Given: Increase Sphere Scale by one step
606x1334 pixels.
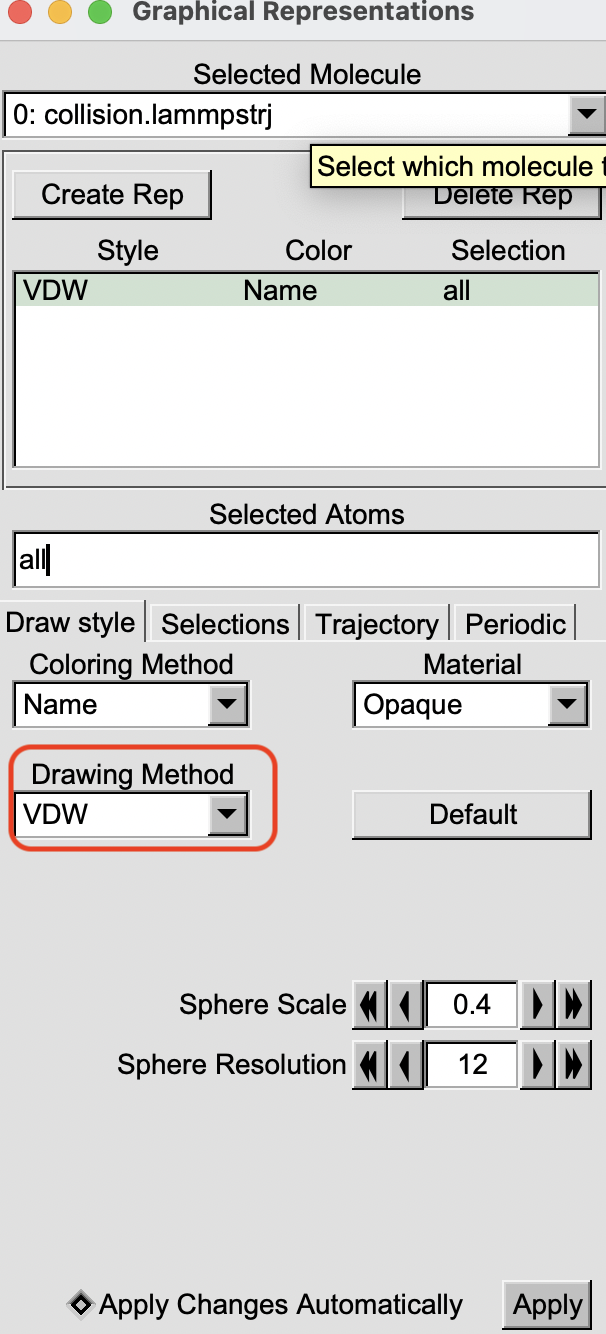Looking at the screenshot, I should tap(538, 1004).
